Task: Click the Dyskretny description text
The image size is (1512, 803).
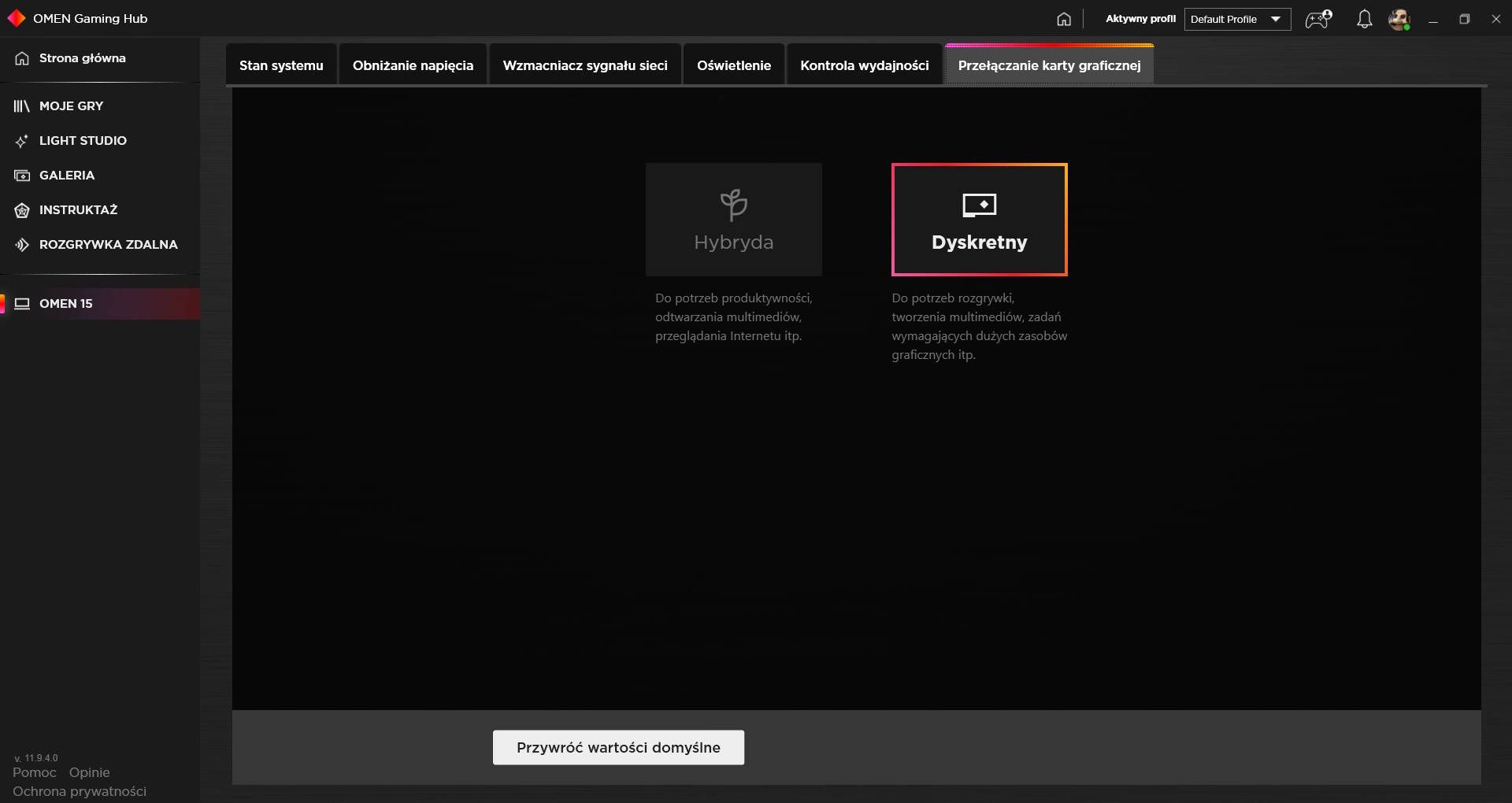Action: (x=980, y=327)
